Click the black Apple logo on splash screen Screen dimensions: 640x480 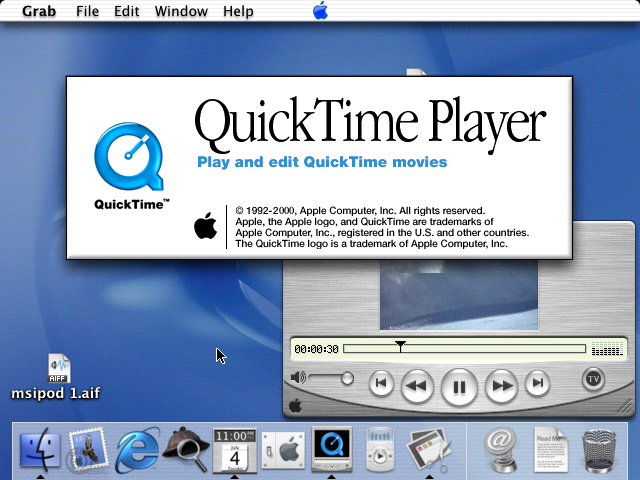pos(205,226)
